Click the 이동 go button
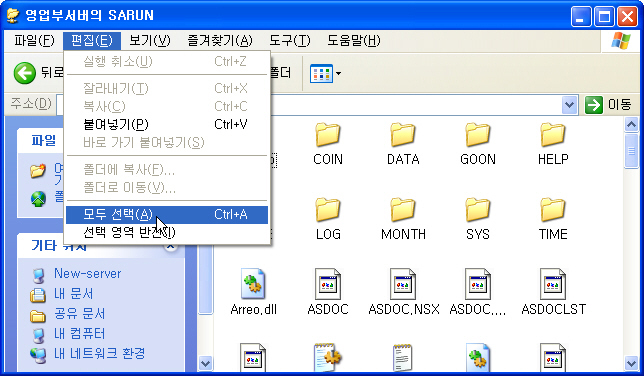The height and width of the screenshot is (376, 644). 609,105
